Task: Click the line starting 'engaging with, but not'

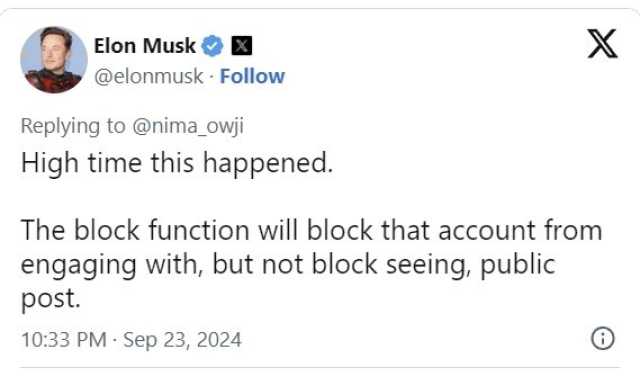Action: coord(288,265)
